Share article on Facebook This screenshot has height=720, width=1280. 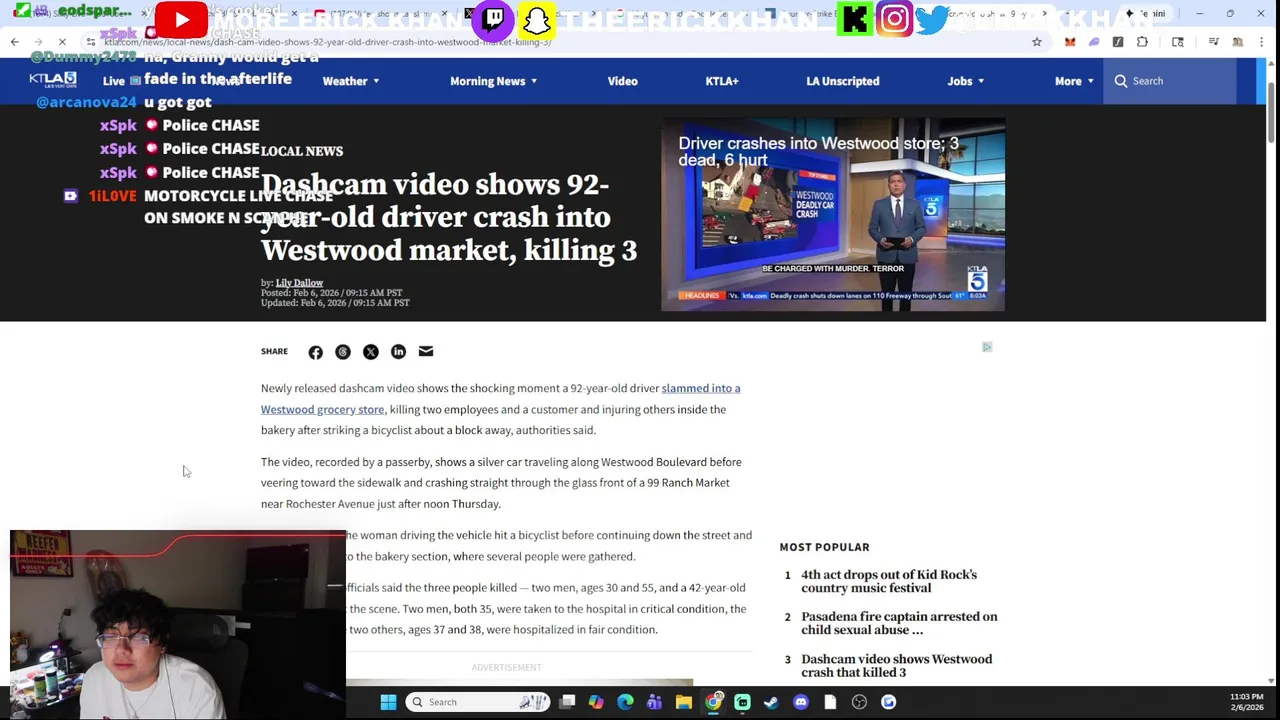tap(315, 352)
